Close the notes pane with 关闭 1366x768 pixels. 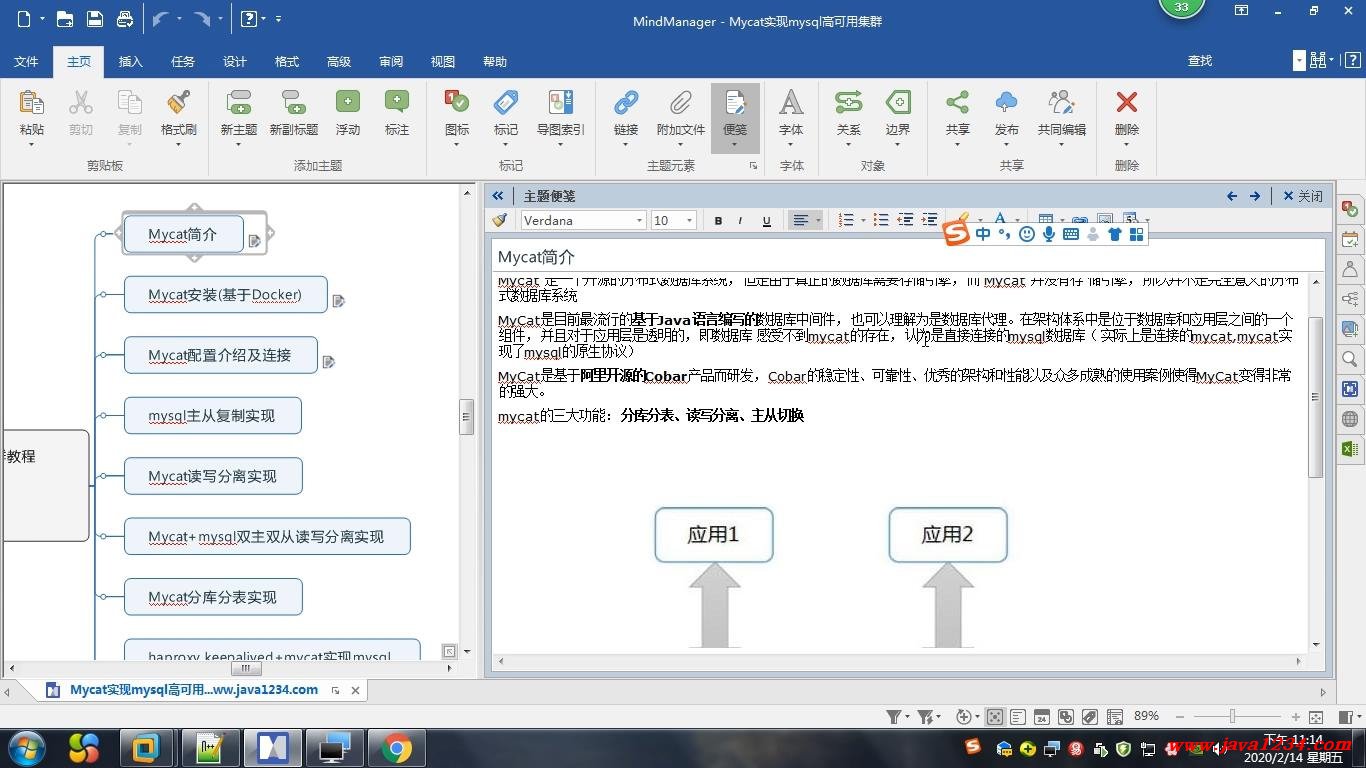tap(1303, 196)
